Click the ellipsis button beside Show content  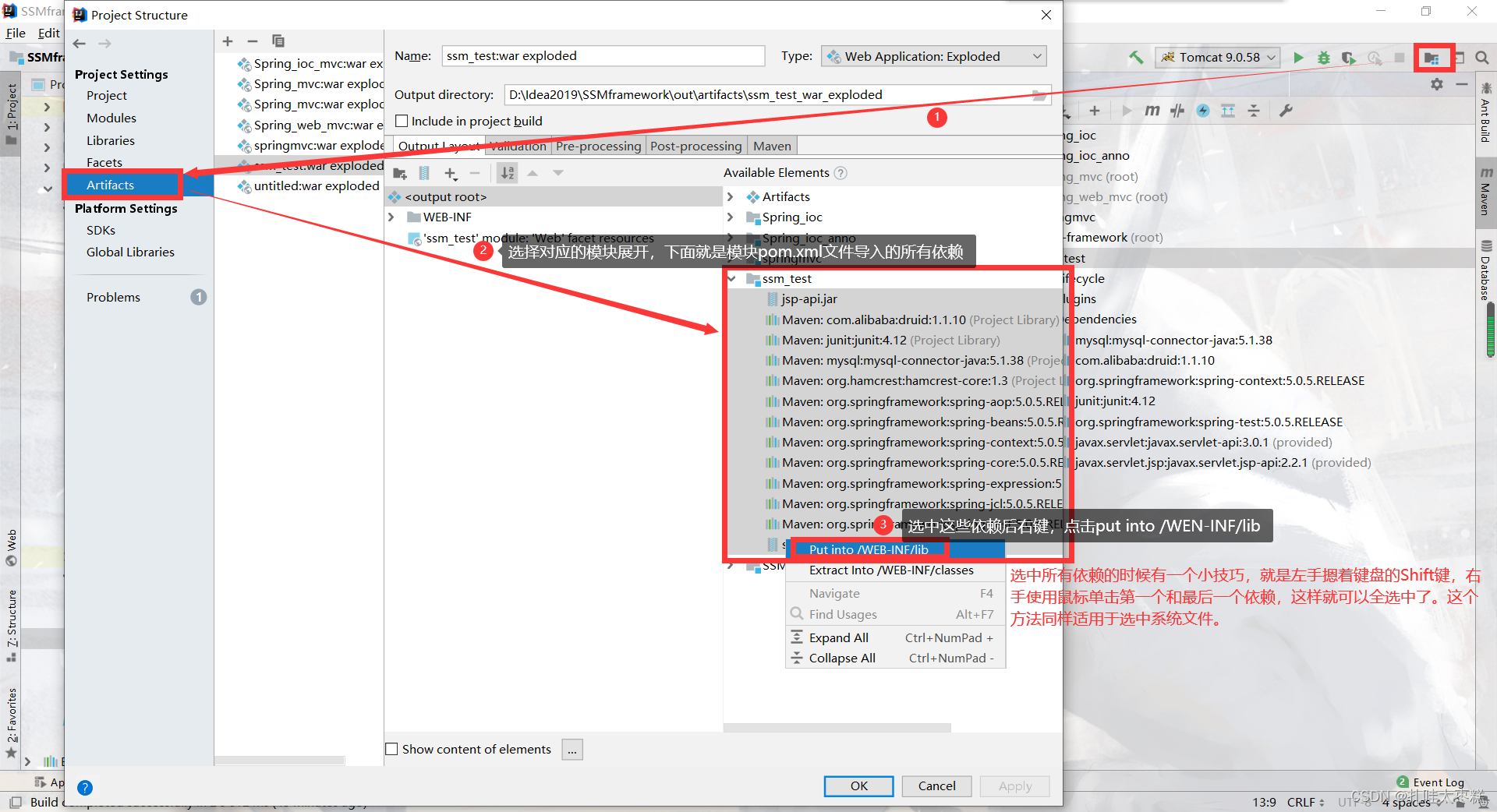572,750
